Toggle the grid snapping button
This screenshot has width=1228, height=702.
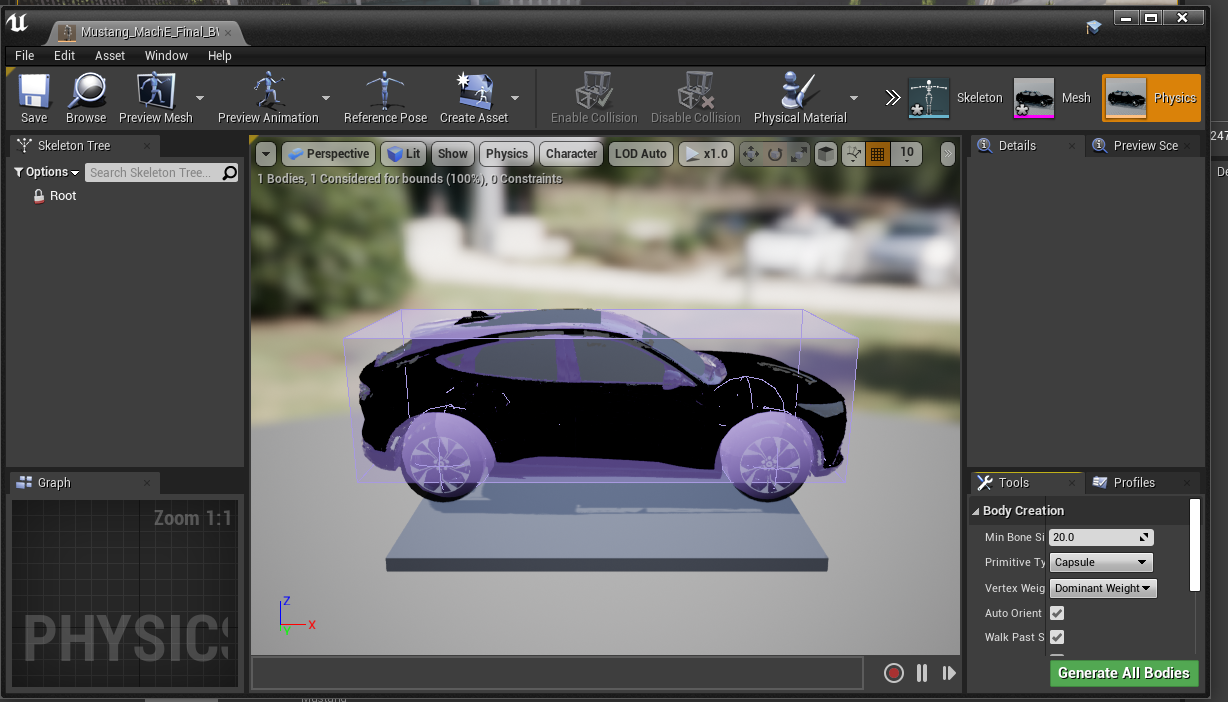coord(878,154)
